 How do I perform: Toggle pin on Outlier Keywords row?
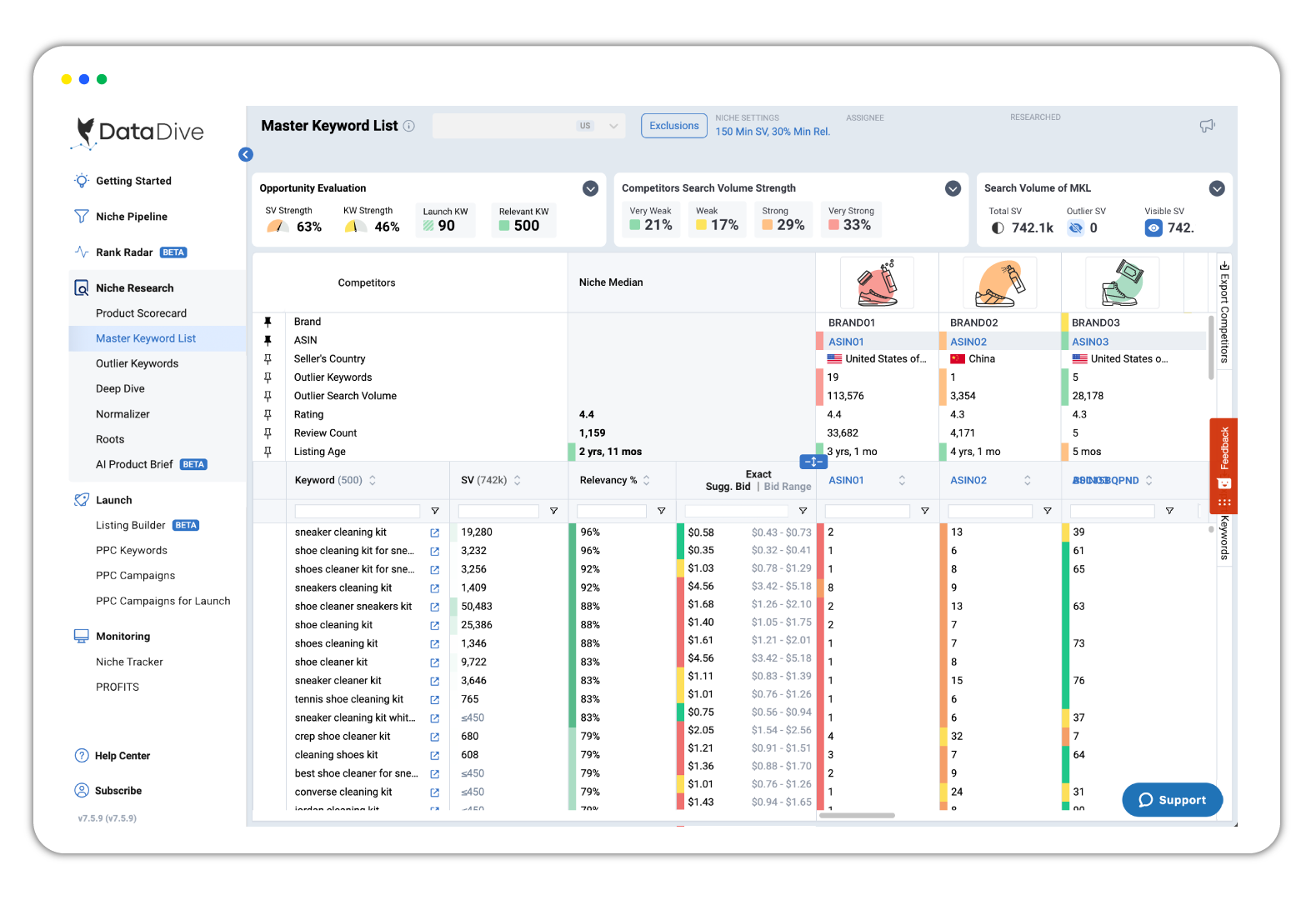268,377
